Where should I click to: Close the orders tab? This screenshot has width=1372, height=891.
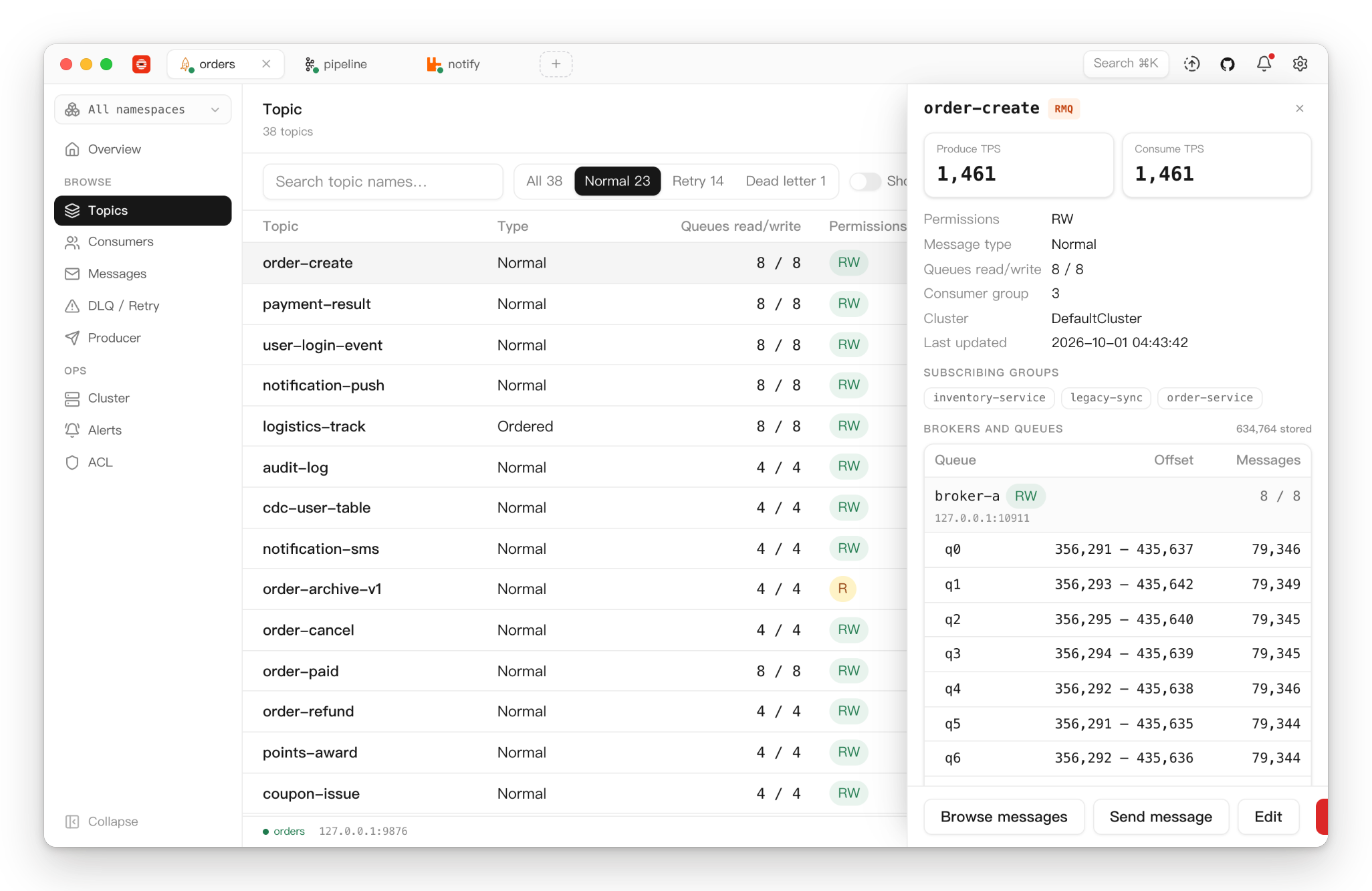click(x=266, y=64)
